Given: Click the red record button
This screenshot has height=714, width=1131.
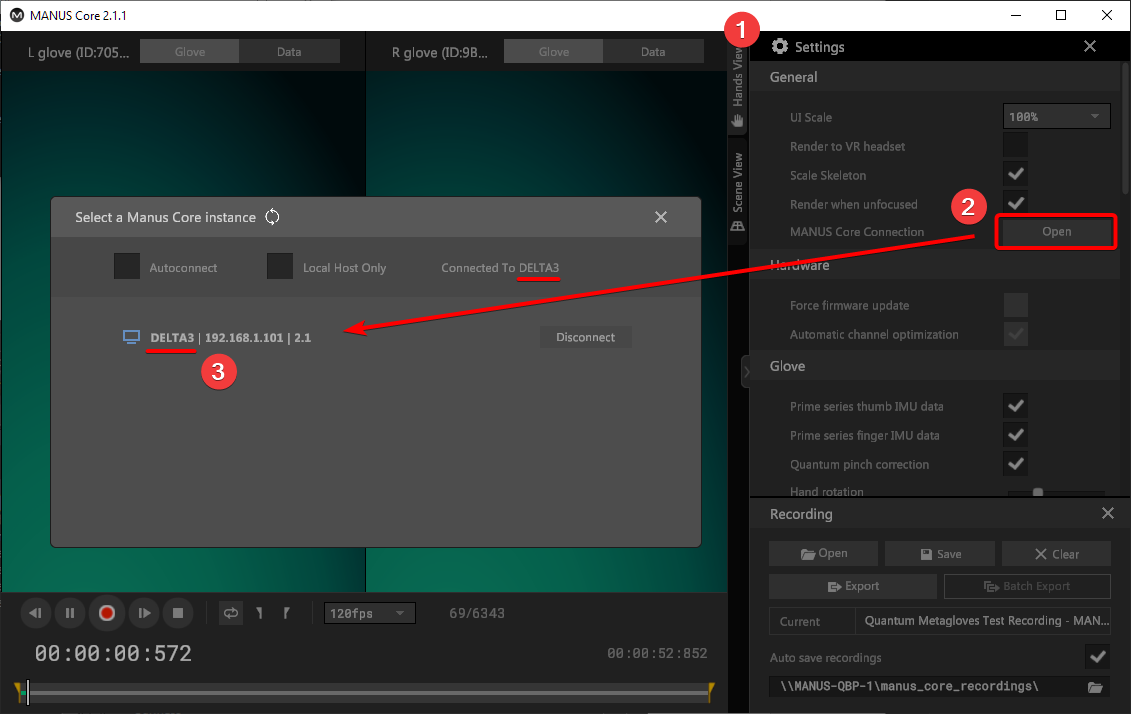Looking at the screenshot, I should [107, 613].
